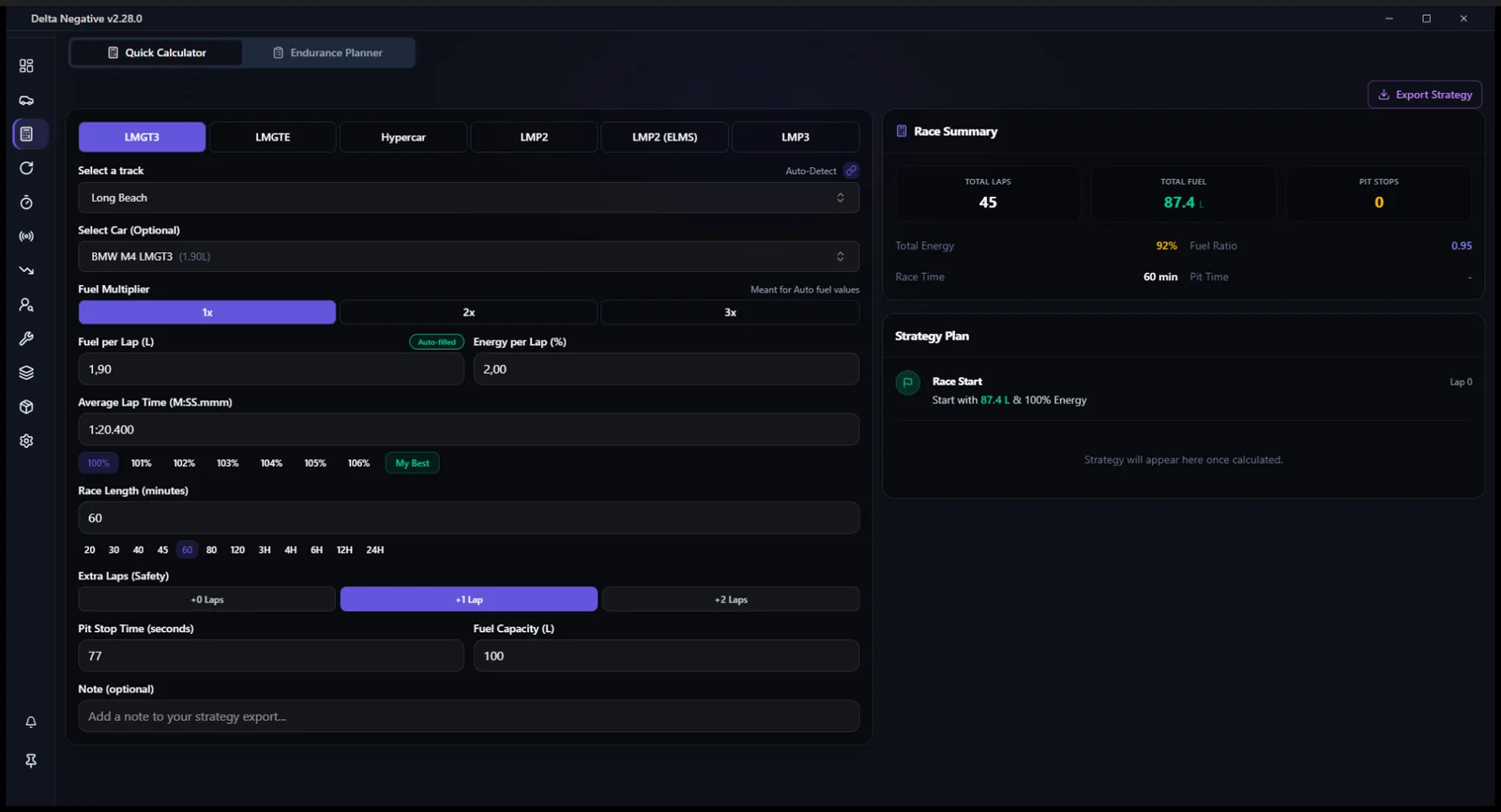Select the LMP2 (ELMS) class tab
Image resolution: width=1501 pixels, height=812 pixels.
[x=665, y=137]
